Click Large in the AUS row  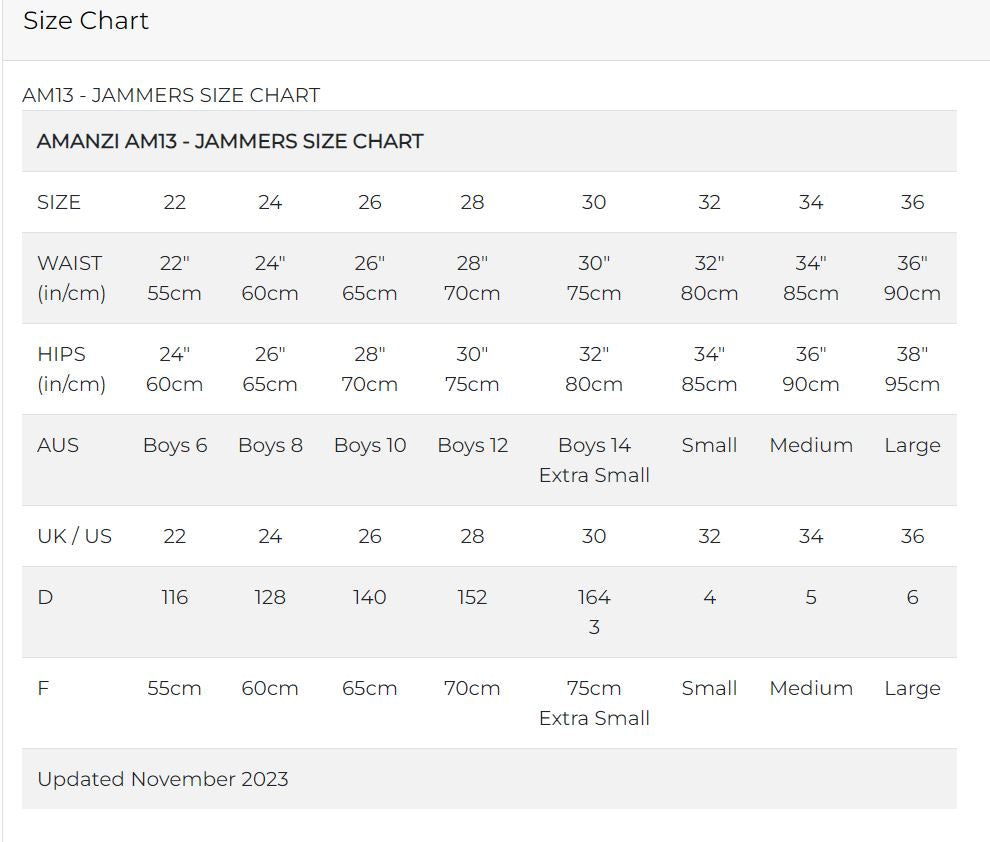(912, 445)
